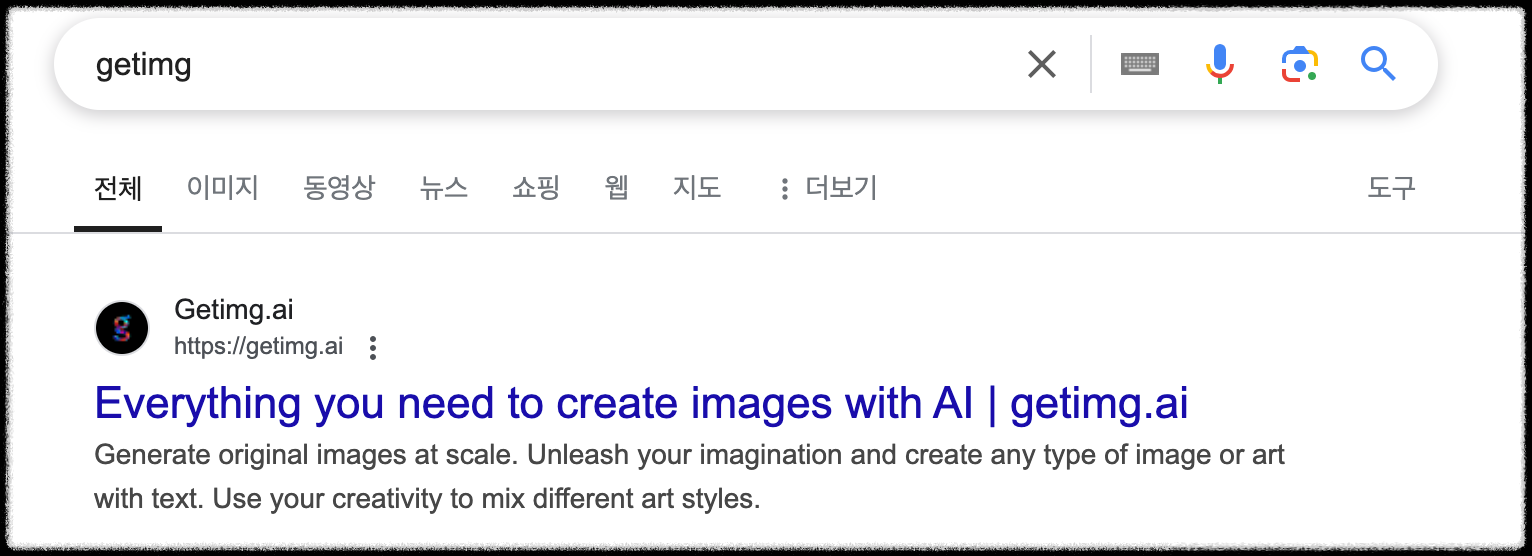This screenshot has height=556, width=1532.
Task: Switch to the 동영상 tab
Action: [339, 188]
